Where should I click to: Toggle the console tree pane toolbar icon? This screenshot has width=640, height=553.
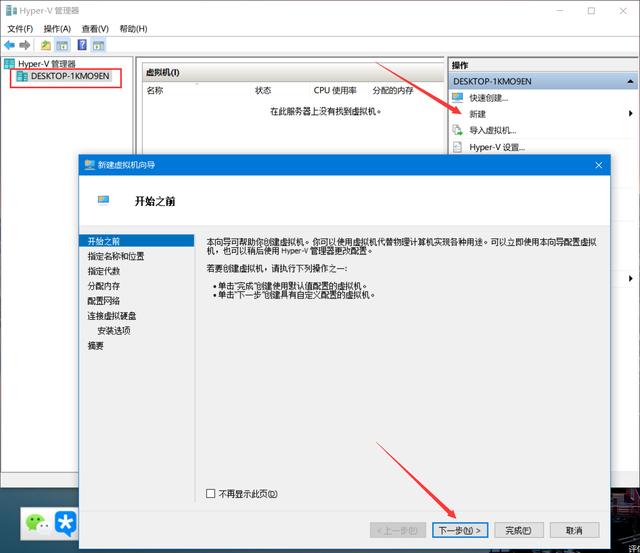click(x=62, y=45)
